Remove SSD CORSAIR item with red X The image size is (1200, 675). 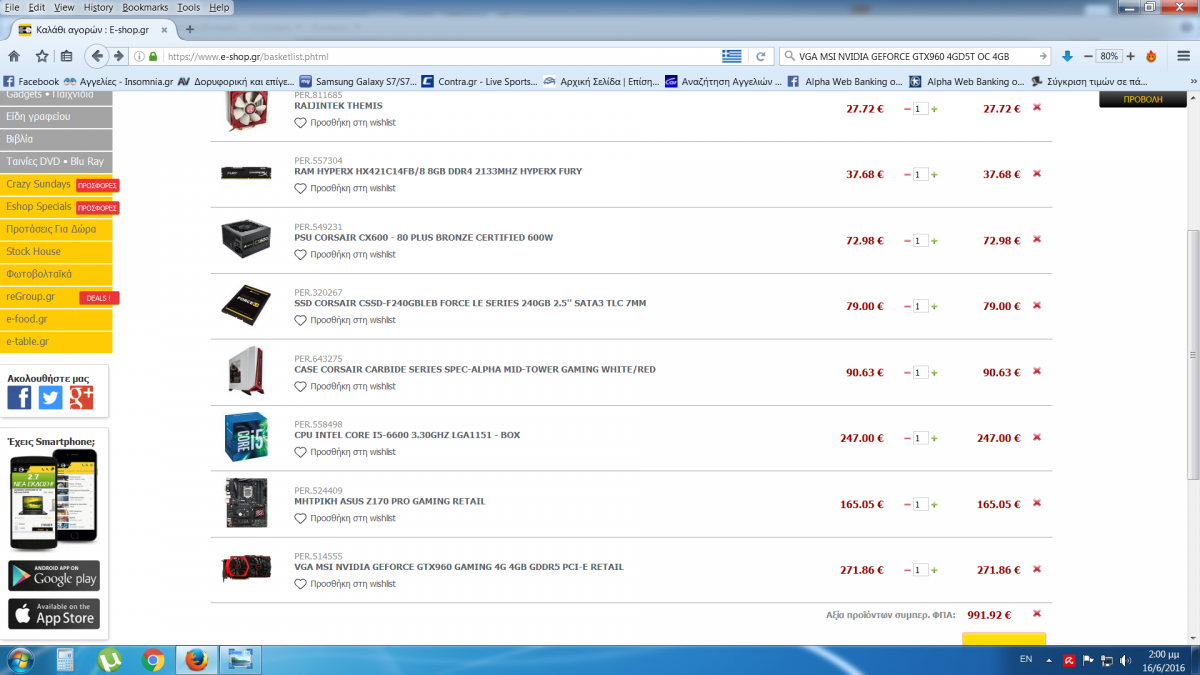click(x=1037, y=305)
